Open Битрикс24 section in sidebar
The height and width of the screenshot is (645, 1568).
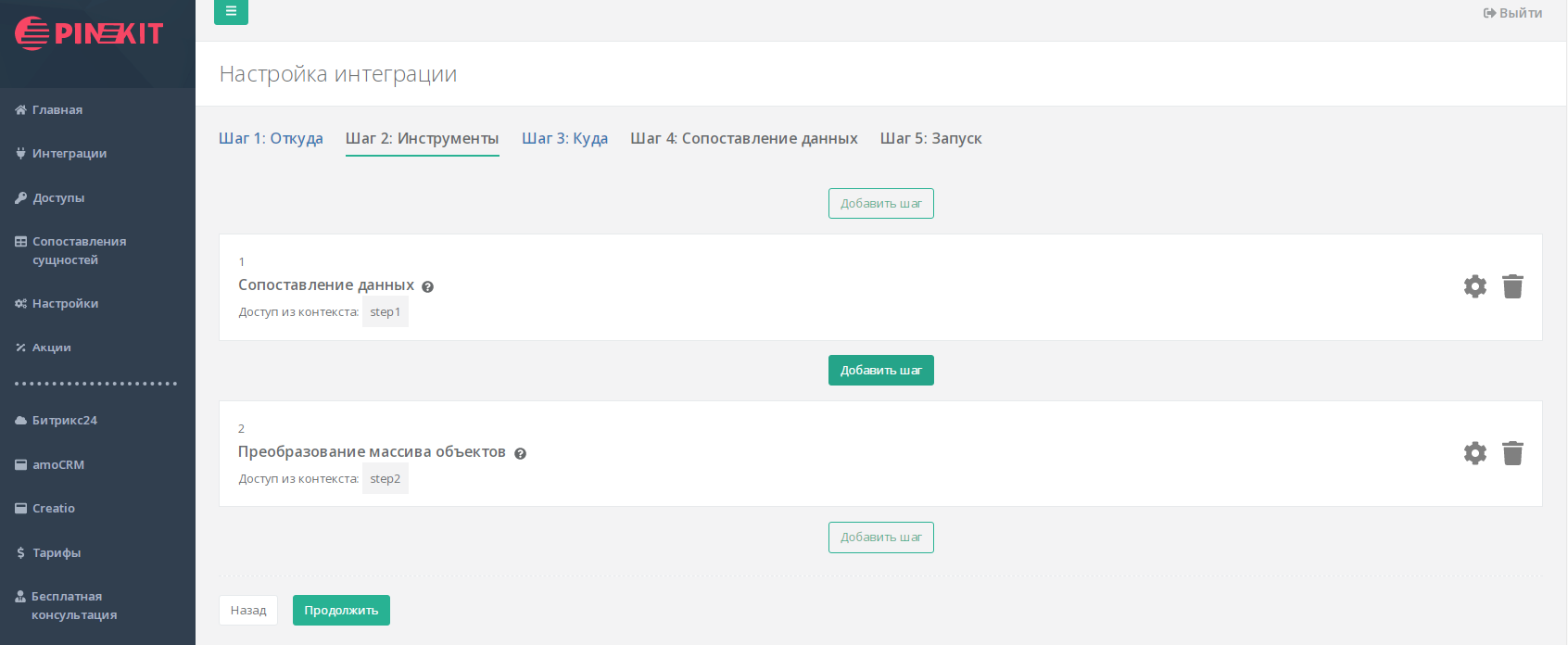click(x=64, y=421)
